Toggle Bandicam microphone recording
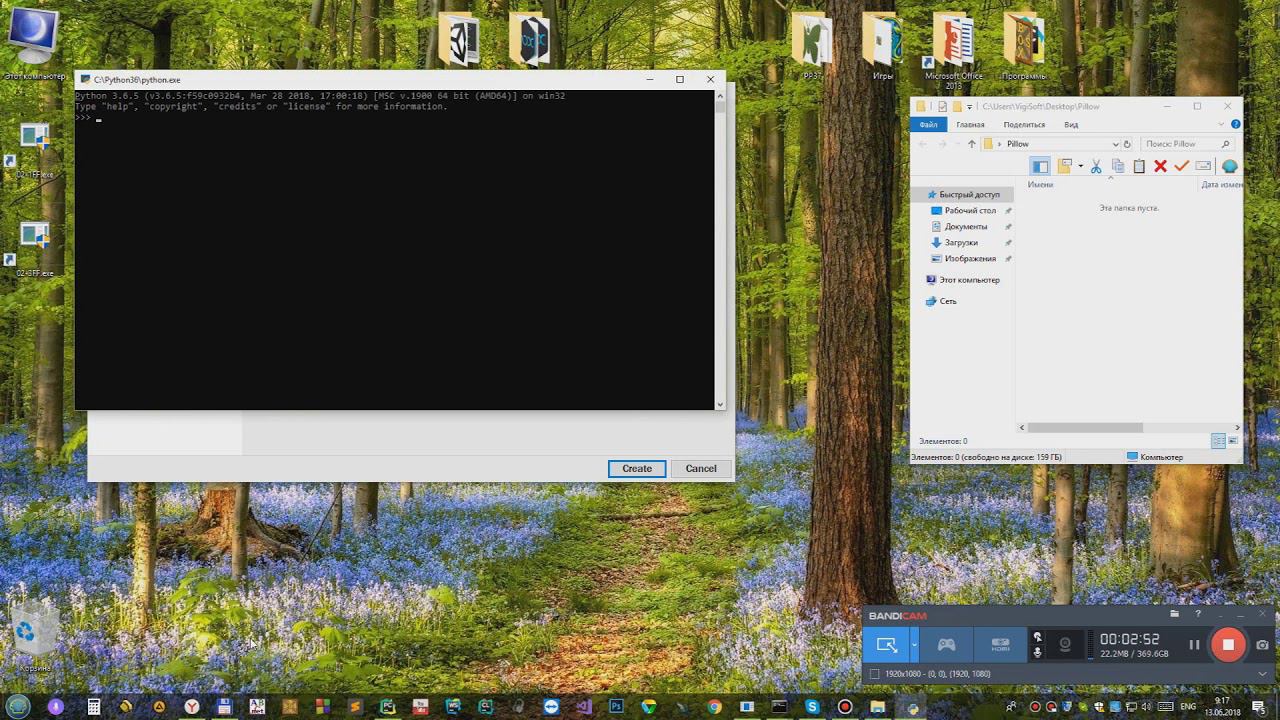Image resolution: width=1280 pixels, height=720 pixels. 1037,653
